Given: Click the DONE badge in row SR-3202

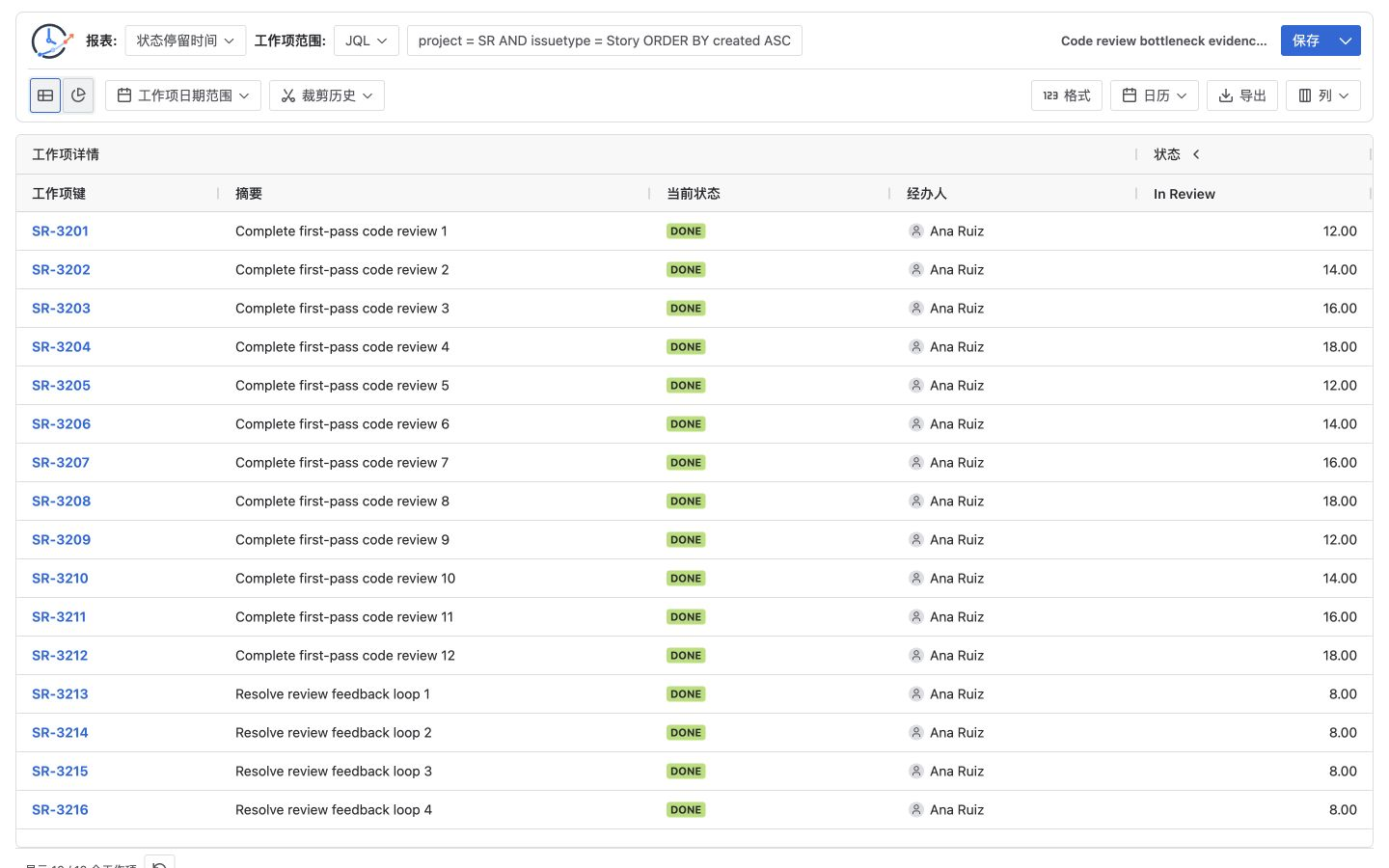Looking at the screenshot, I should pos(686,270).
